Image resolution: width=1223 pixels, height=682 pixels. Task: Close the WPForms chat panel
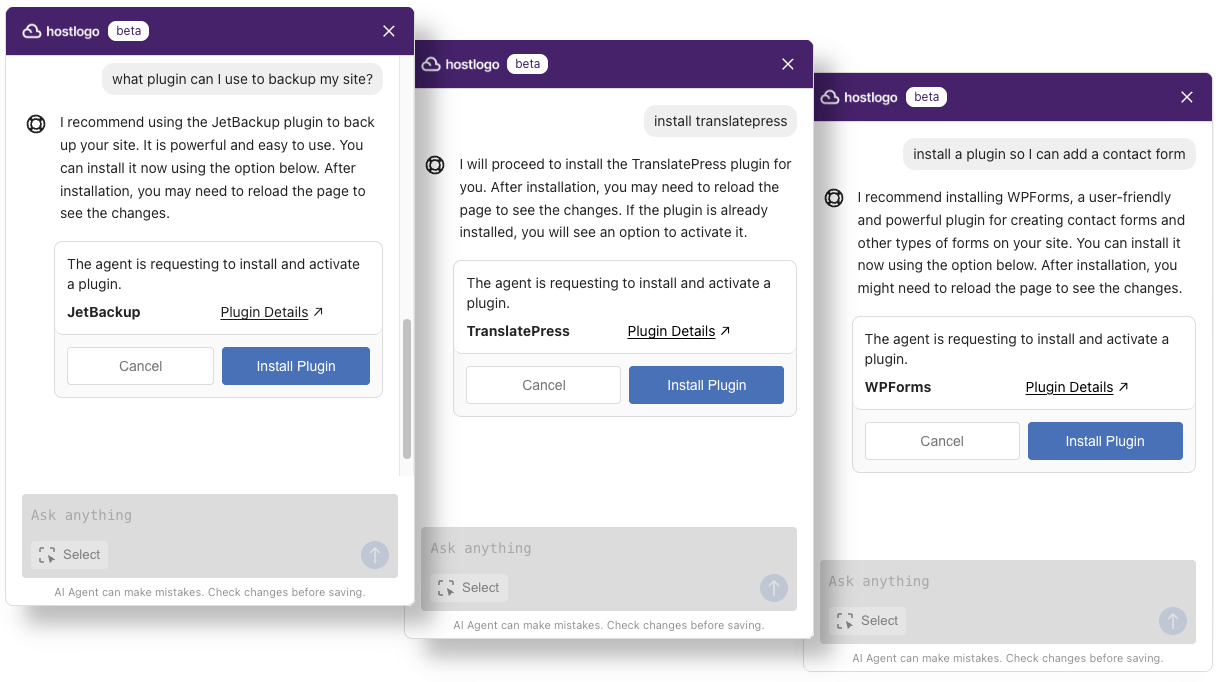[1187, 97]
